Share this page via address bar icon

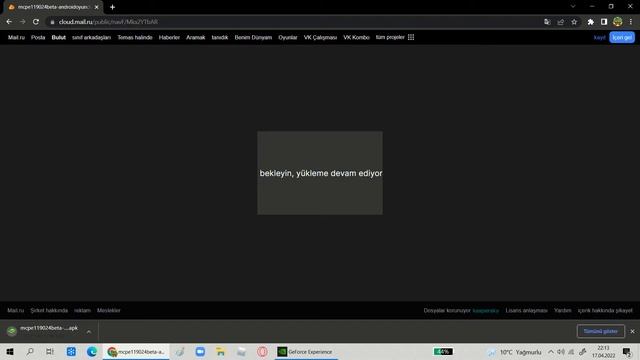(x=561, y=22)
